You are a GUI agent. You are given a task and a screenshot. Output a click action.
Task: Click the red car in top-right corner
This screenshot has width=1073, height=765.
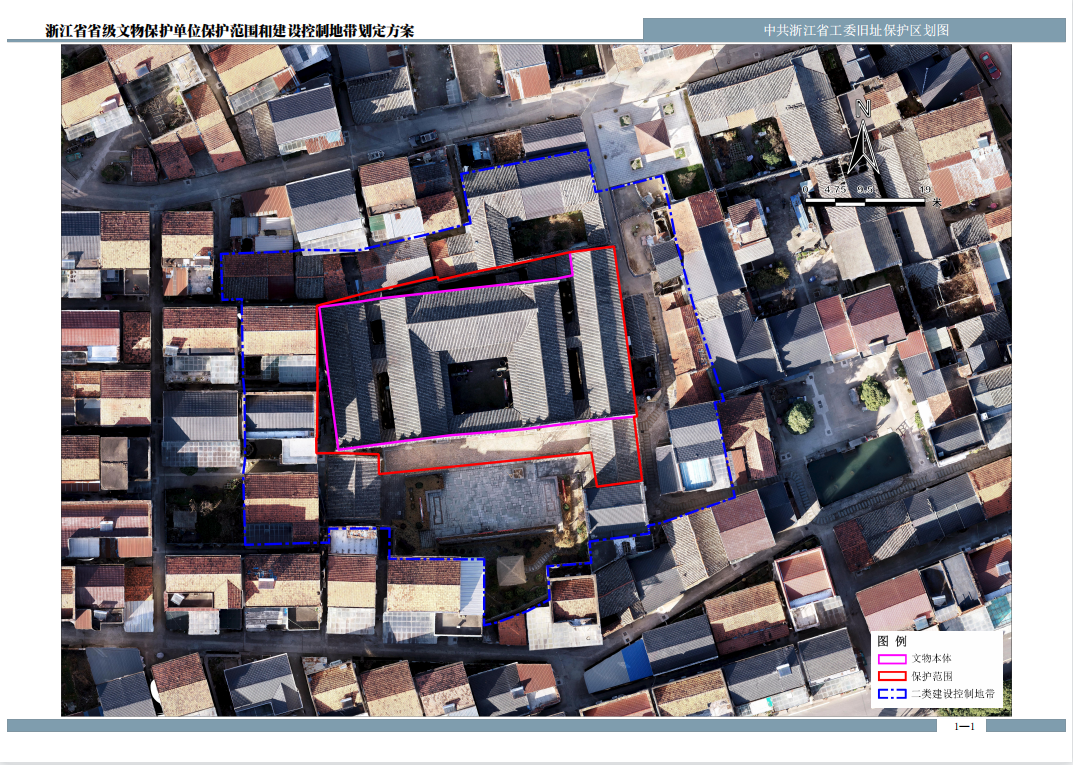click(x=990, y=66)
